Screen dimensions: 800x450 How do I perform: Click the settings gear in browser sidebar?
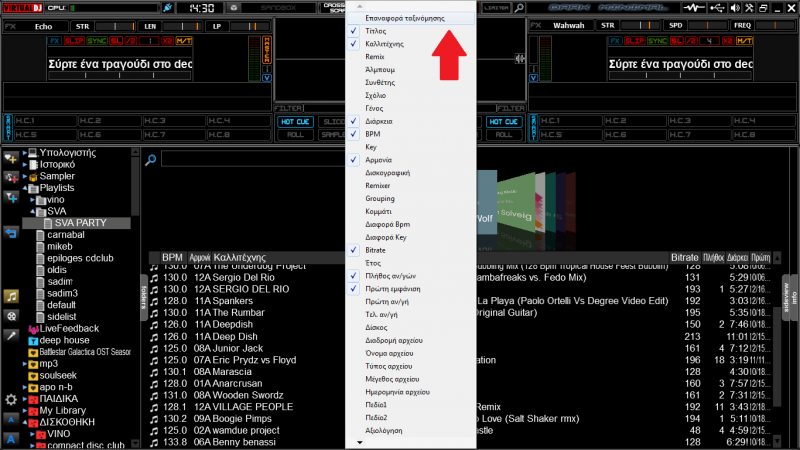11,399
